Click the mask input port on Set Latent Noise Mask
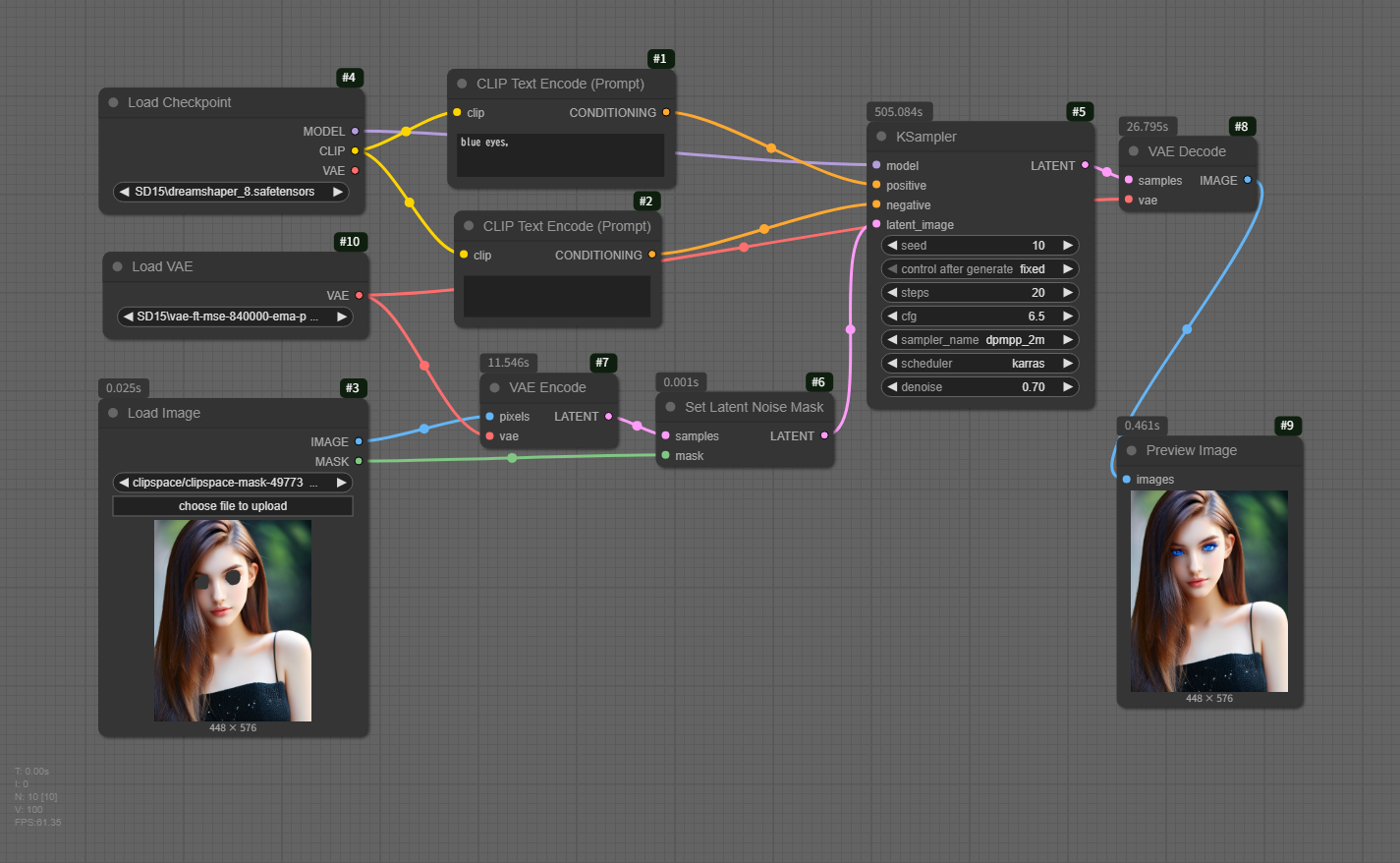Screen dimensions: 1400x863 [666, 455]
